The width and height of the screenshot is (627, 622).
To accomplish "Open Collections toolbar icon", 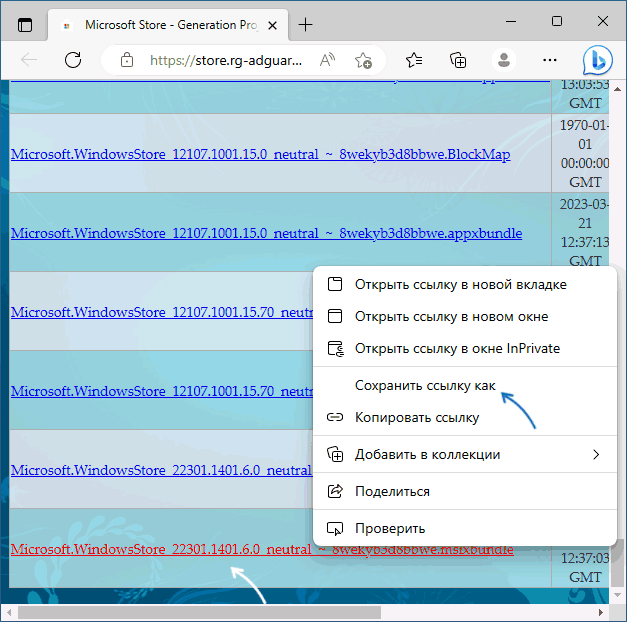I will (458, 60).
